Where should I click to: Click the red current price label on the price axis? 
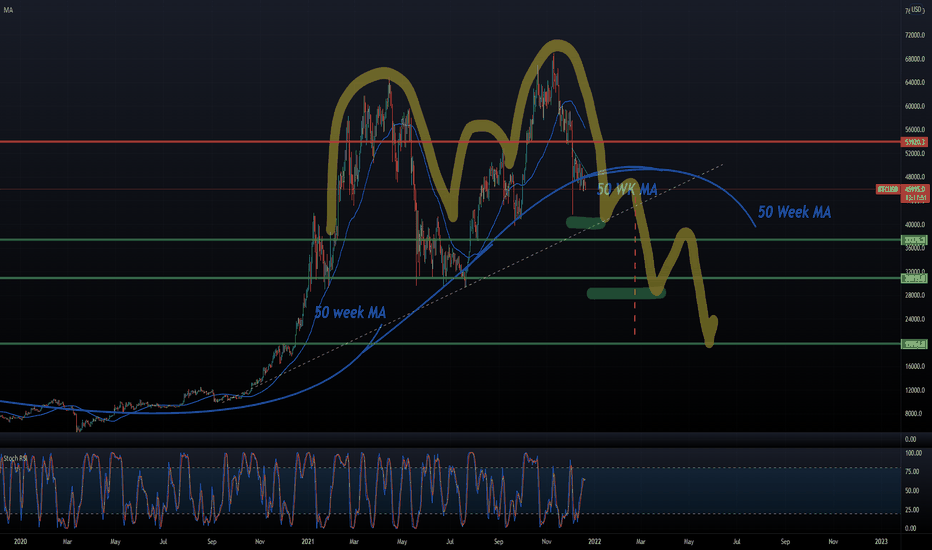(915, 193)
